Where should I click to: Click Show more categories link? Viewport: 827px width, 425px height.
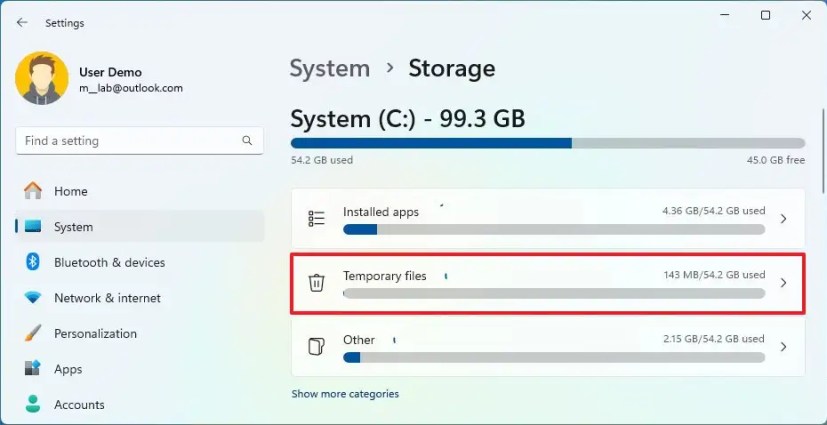click(x=345, y=394)
